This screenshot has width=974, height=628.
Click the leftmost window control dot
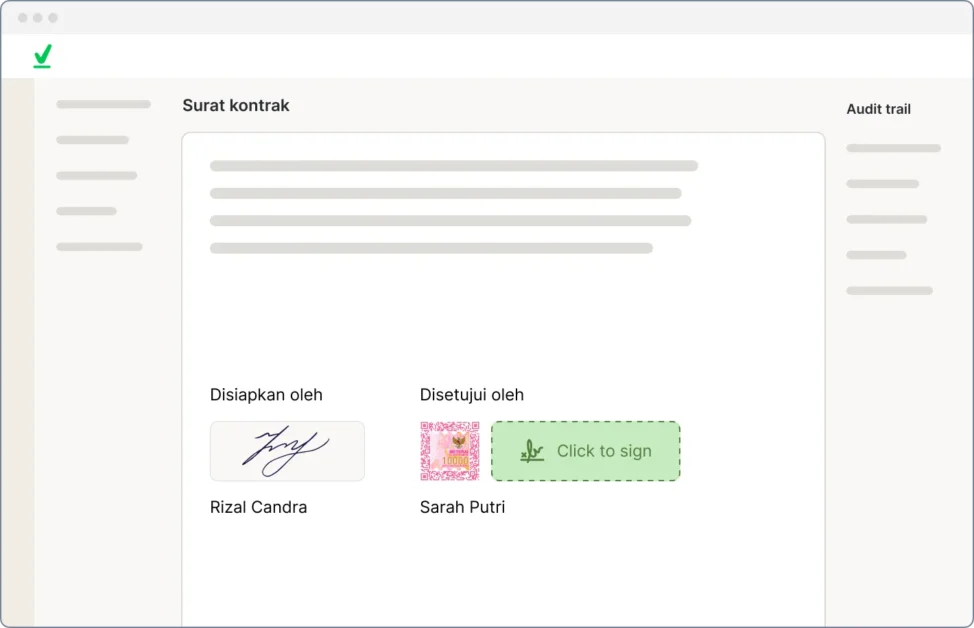point(23,18)
